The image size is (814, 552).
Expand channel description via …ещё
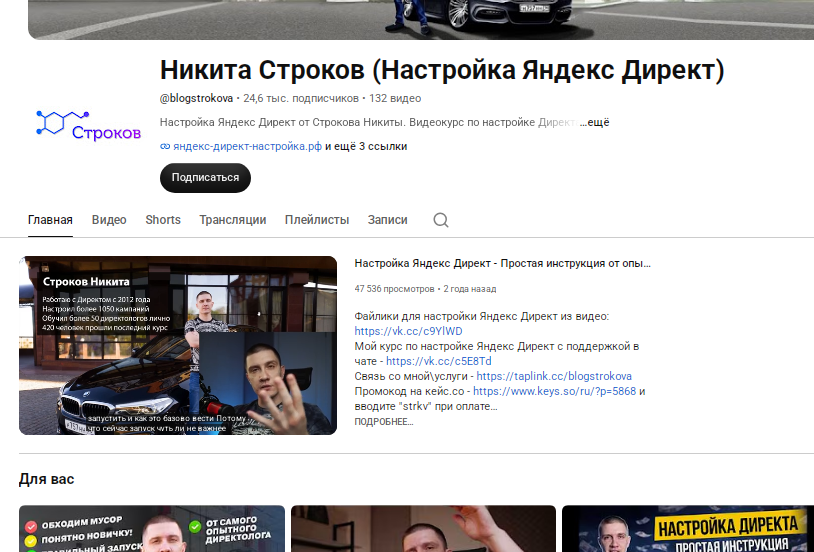tap(594, 123)
